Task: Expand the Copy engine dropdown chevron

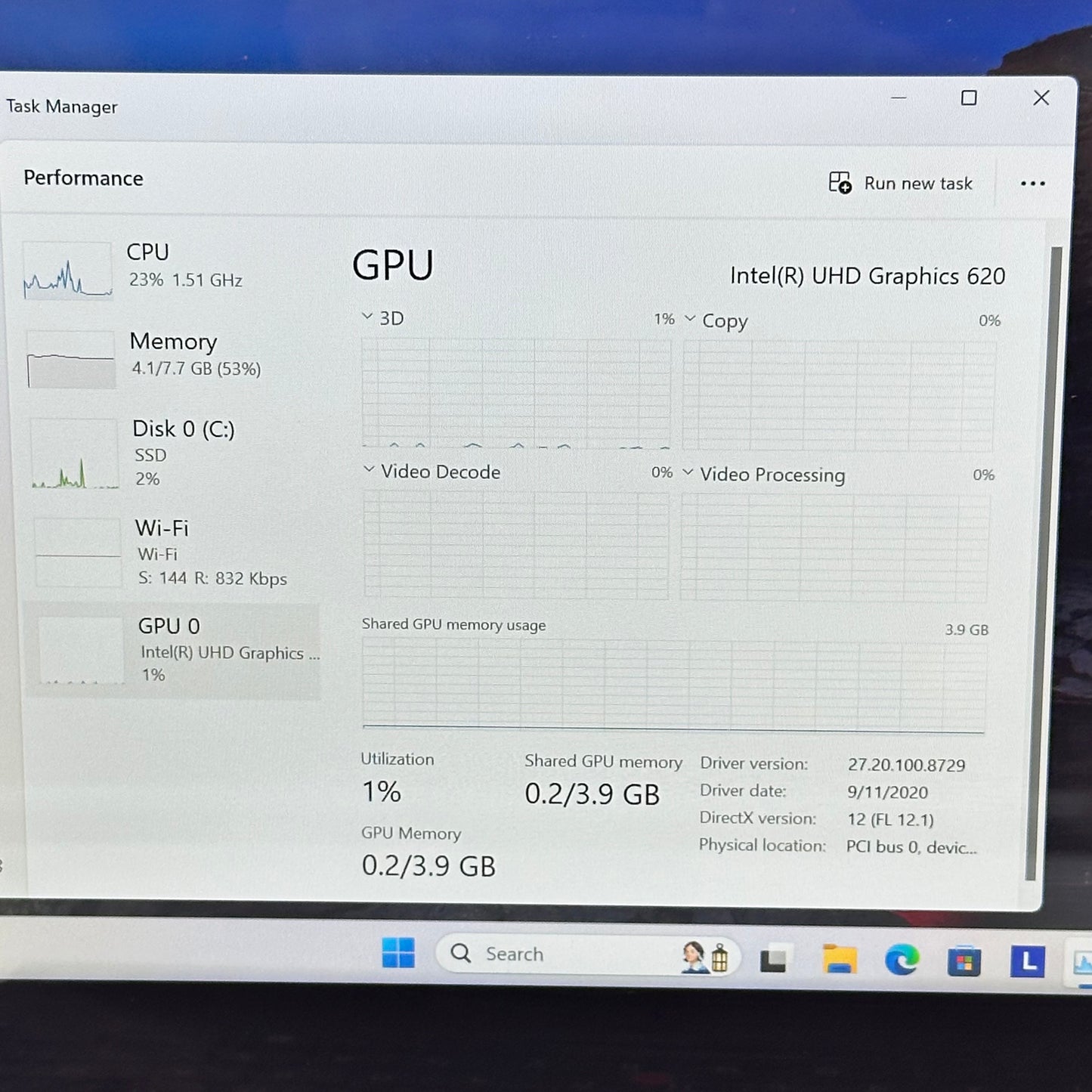Action: pos(689,319)
